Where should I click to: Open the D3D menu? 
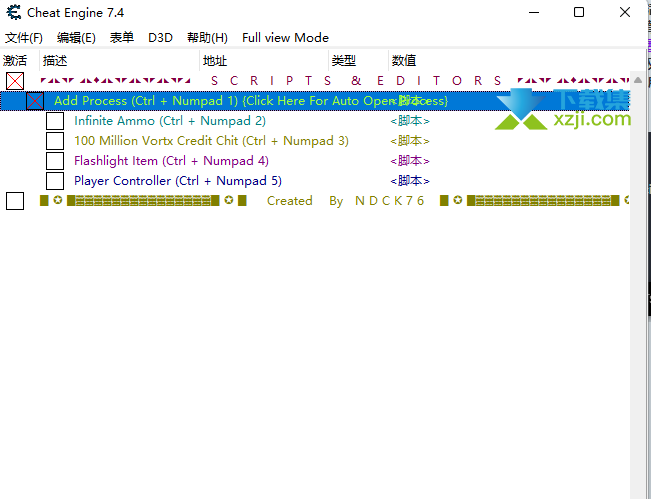pos(160,38)
